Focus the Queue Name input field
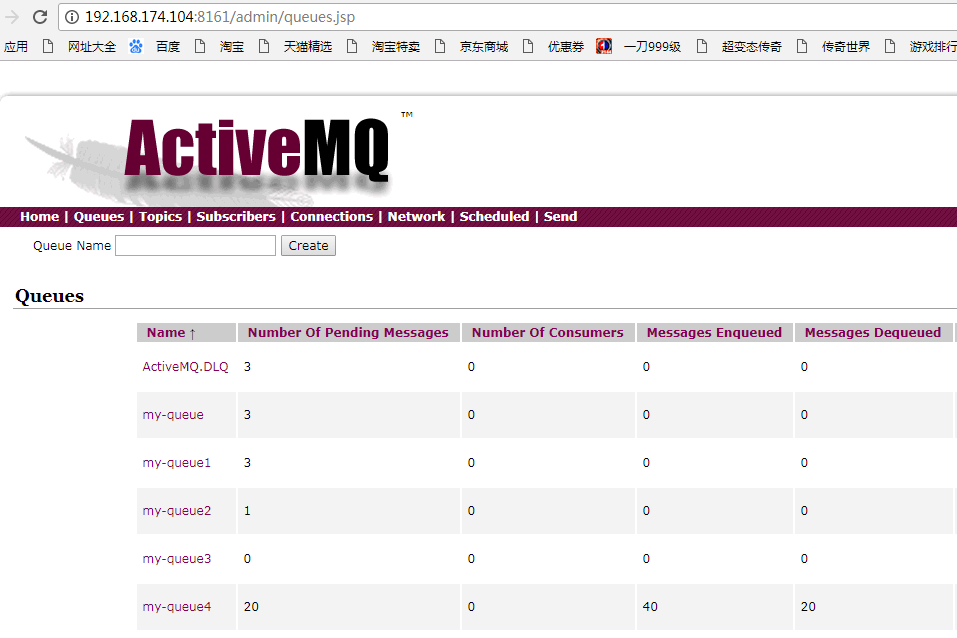Screen dimensions: 957x638 195,246
